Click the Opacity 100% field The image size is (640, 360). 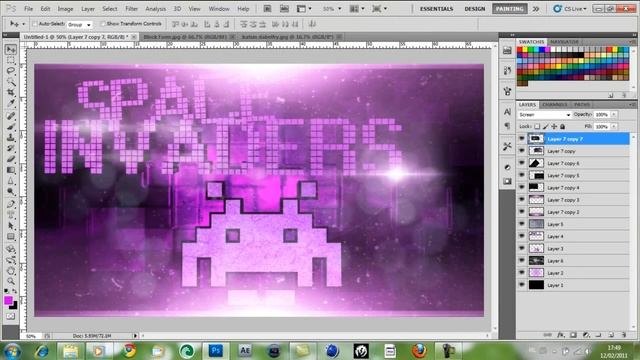[602, 115]
